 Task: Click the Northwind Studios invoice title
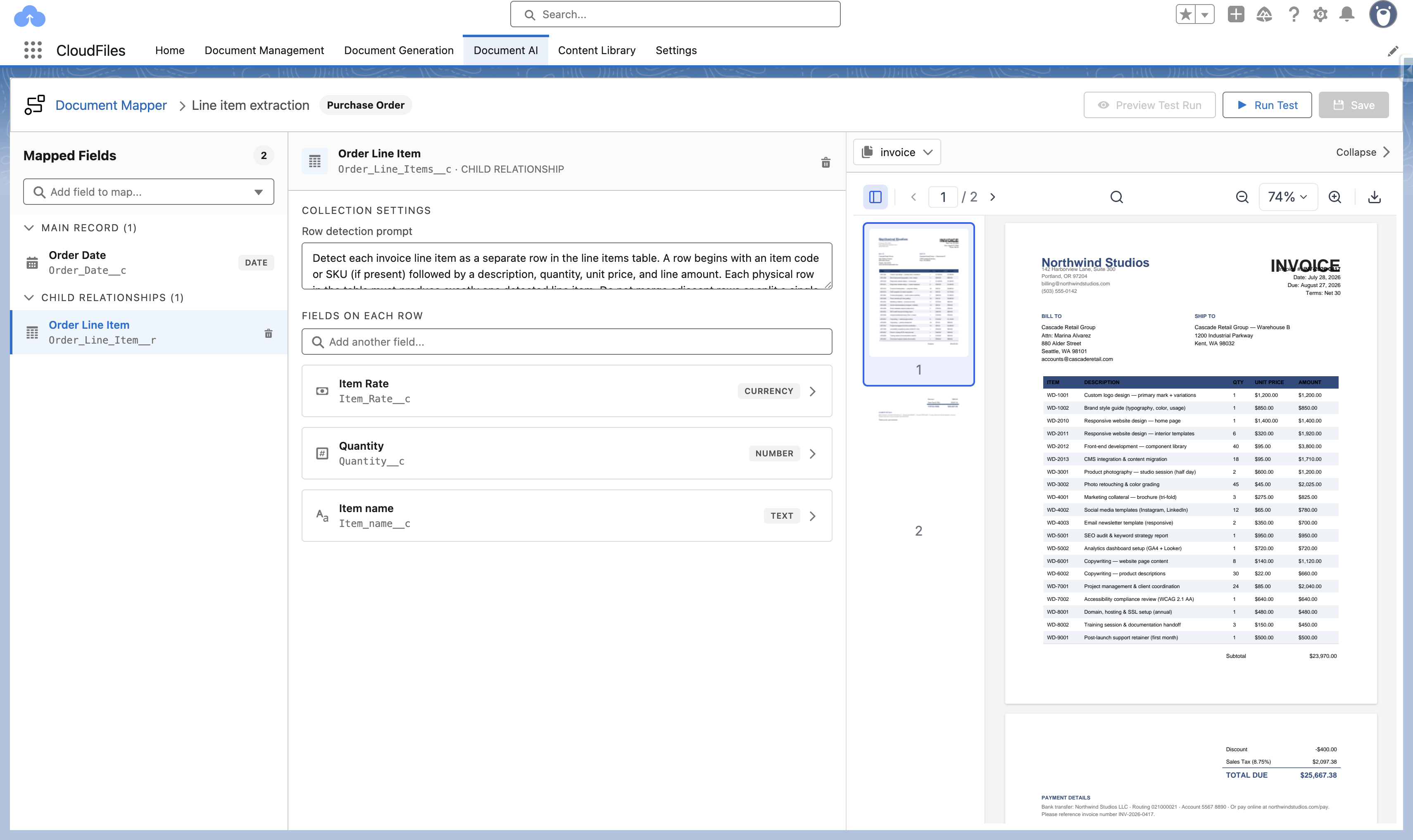pos(1095,262)
